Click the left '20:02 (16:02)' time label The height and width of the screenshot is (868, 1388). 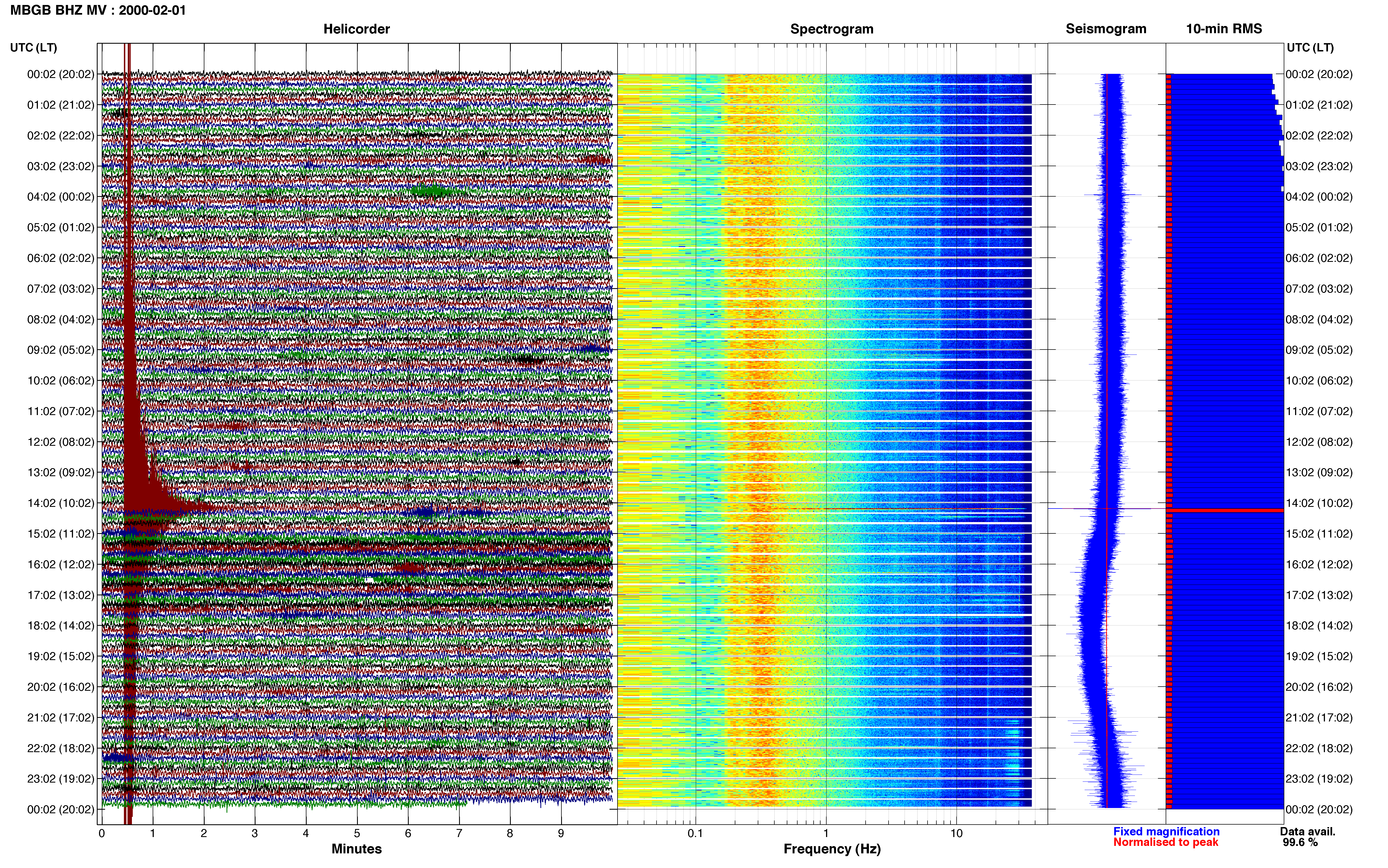[61, 687]
